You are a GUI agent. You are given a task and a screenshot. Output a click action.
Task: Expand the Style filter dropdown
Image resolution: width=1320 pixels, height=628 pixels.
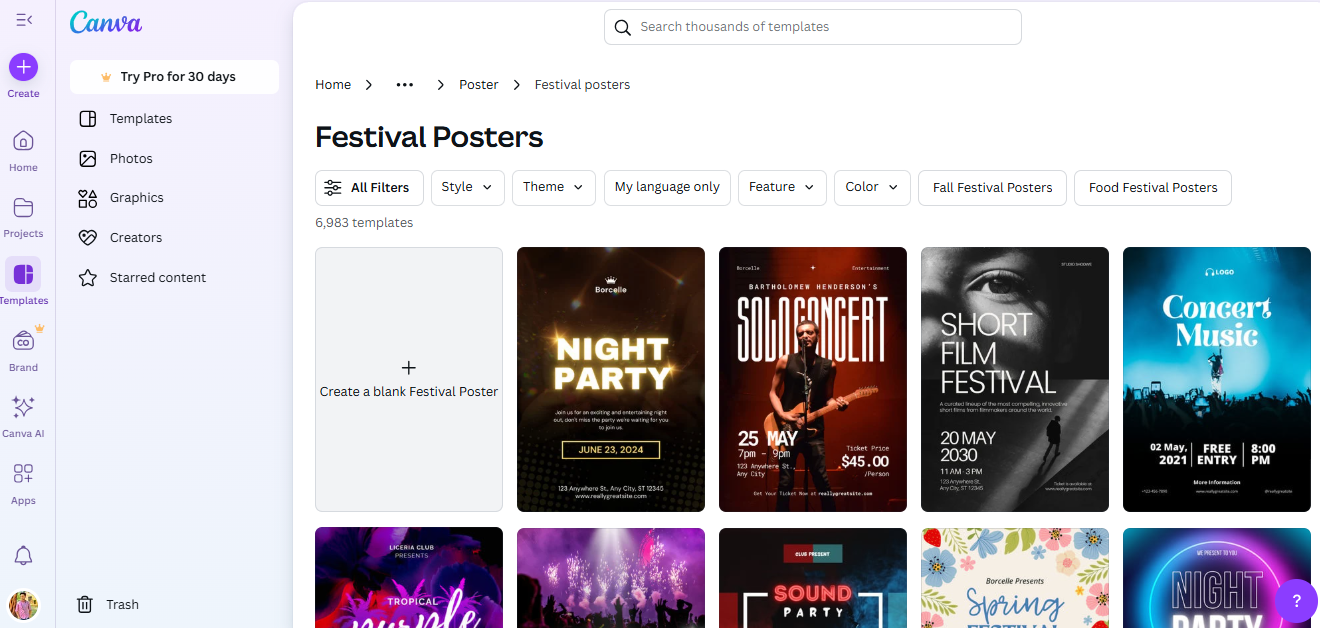pyautogui.click(x=467, y=187)
